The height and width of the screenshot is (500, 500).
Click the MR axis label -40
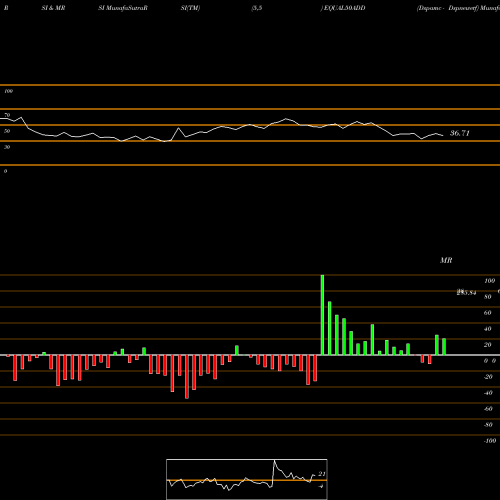pyautogui.click(x=488, y=393)
